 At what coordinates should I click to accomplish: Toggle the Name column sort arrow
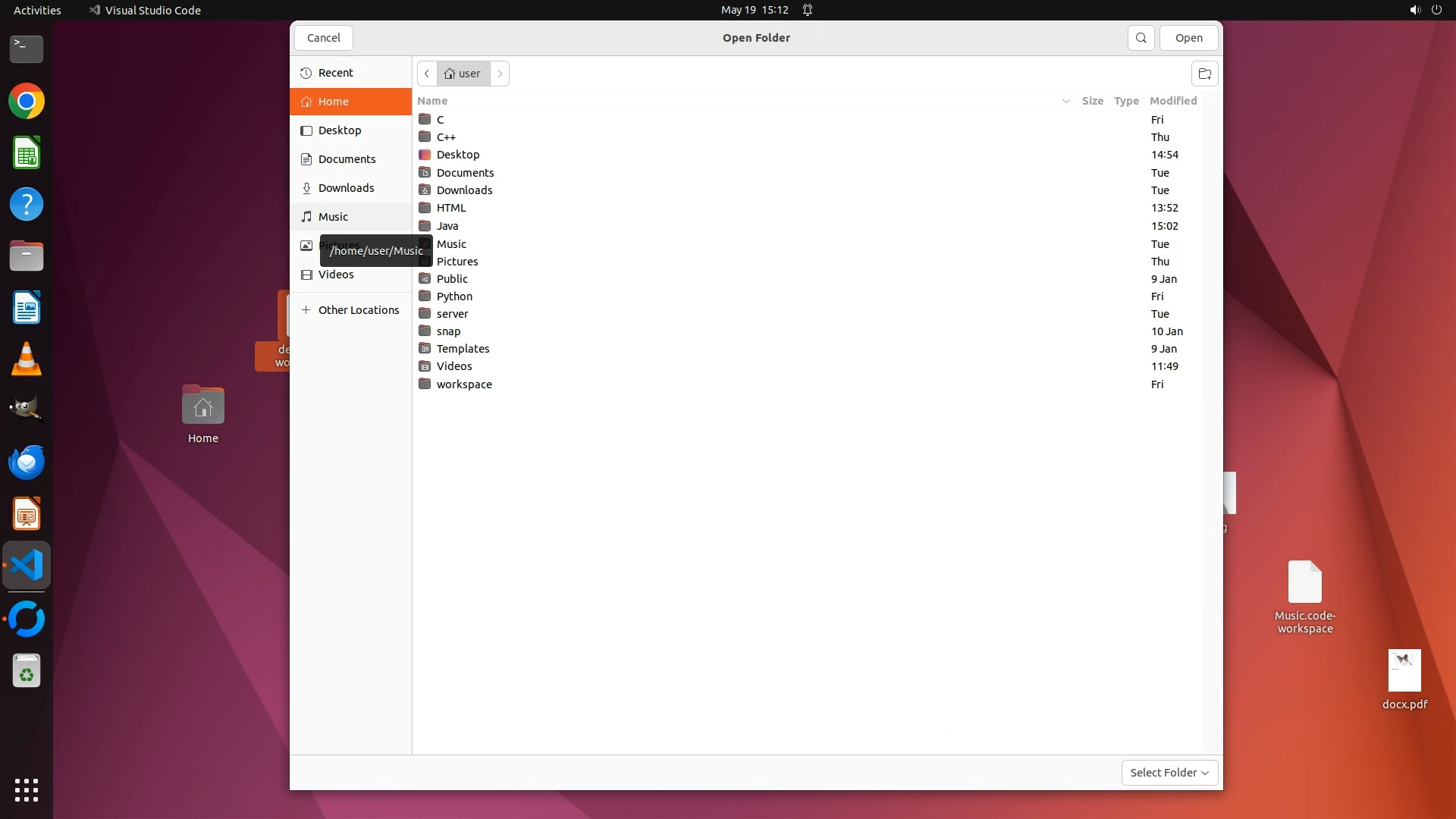pyautogui.click(x=1065, y=101)
